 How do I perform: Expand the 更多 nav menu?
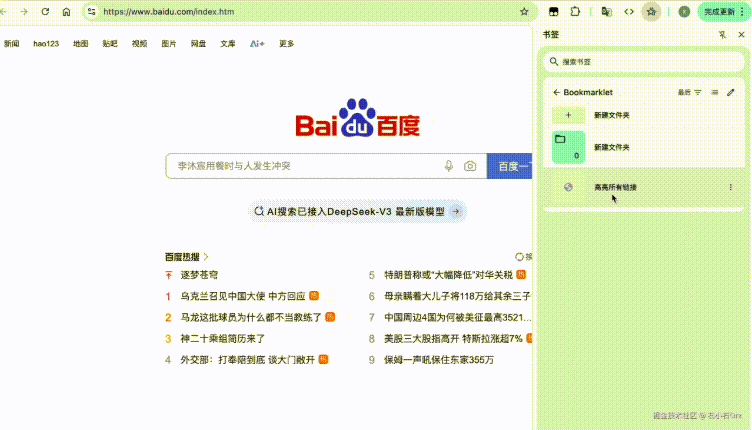coord(287,44)
